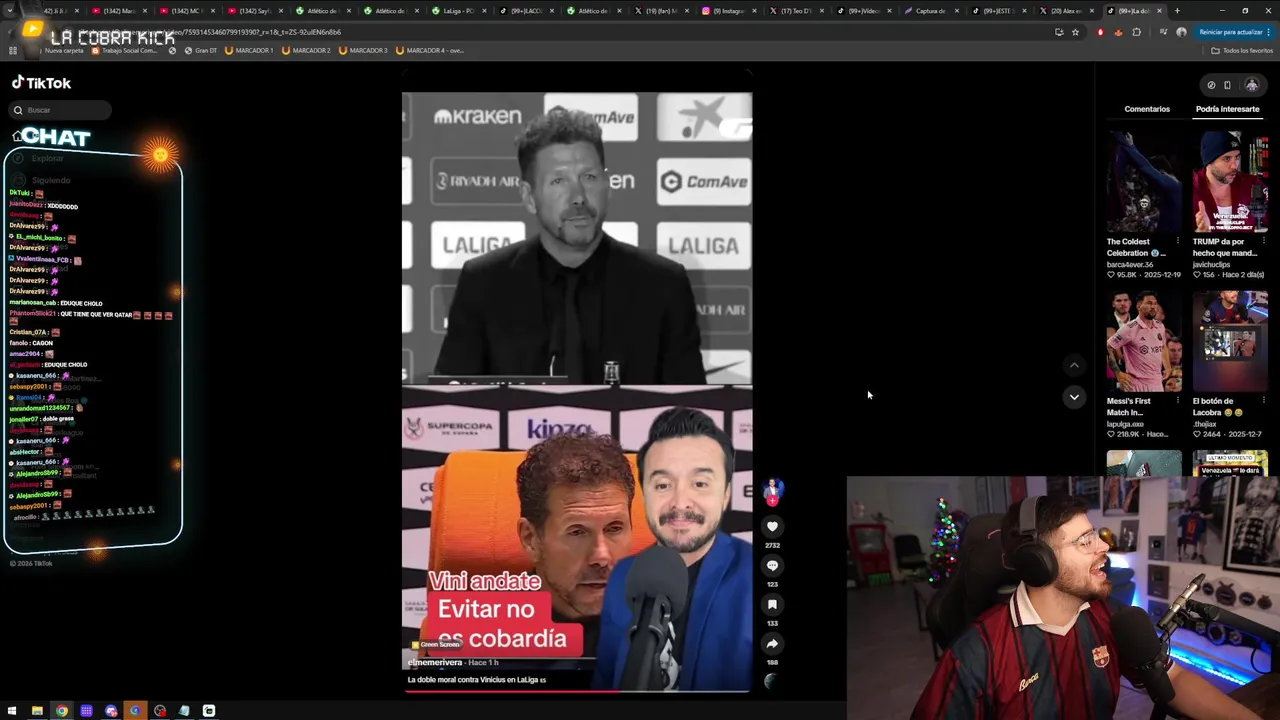This screenshot has width=1280, height=720.
Task: Open a new browser tab with plus
Action: pyautogui.click(x=1177, y=11)
